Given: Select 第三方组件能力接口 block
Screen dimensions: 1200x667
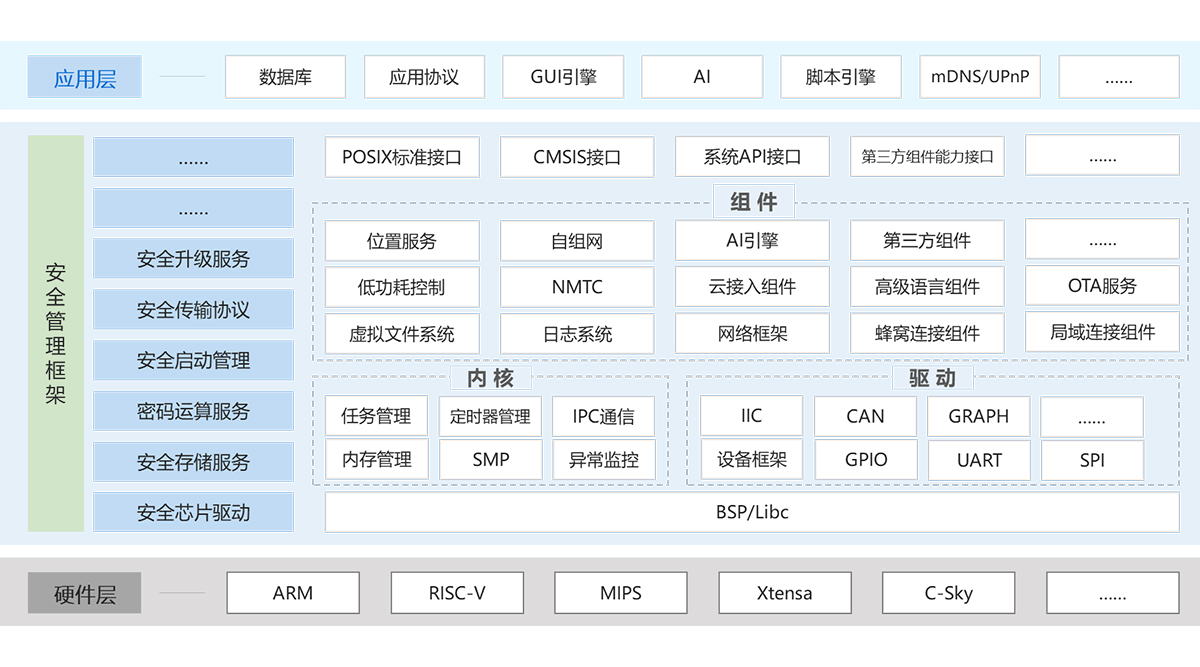Looking at the screenshot, I should pos(927,157).
